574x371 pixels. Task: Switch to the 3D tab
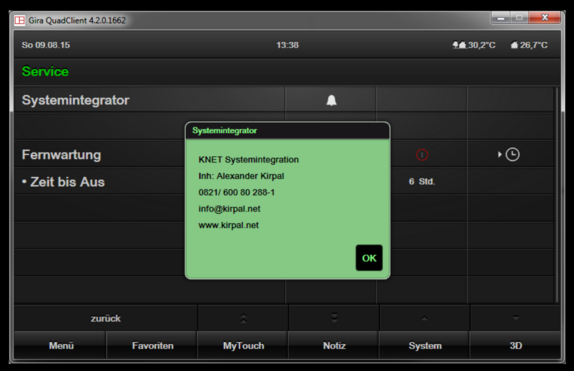pos(515,345)
